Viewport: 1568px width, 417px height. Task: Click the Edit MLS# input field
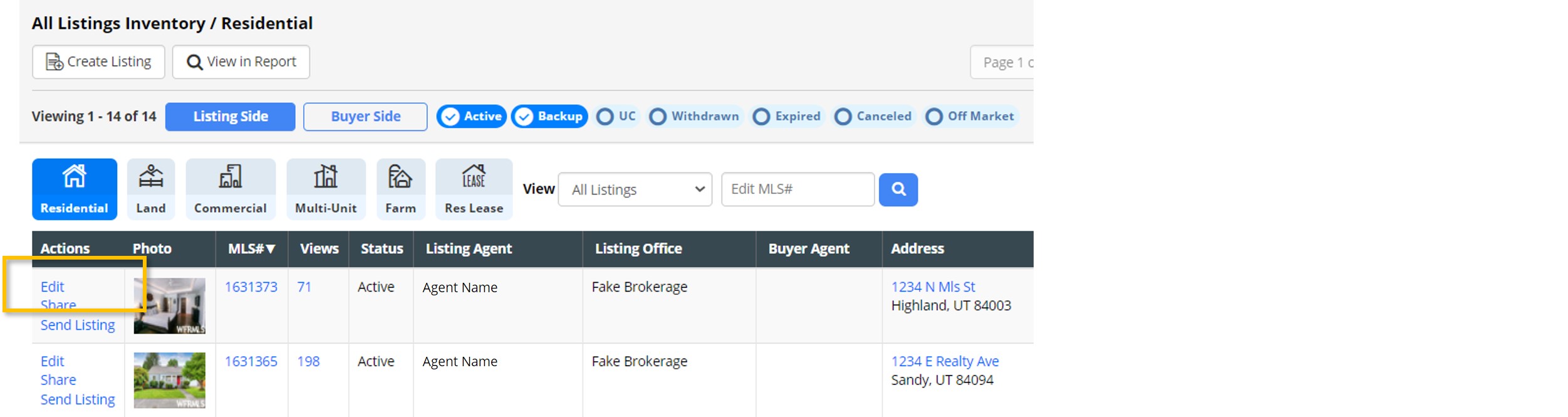coord(797,189)
